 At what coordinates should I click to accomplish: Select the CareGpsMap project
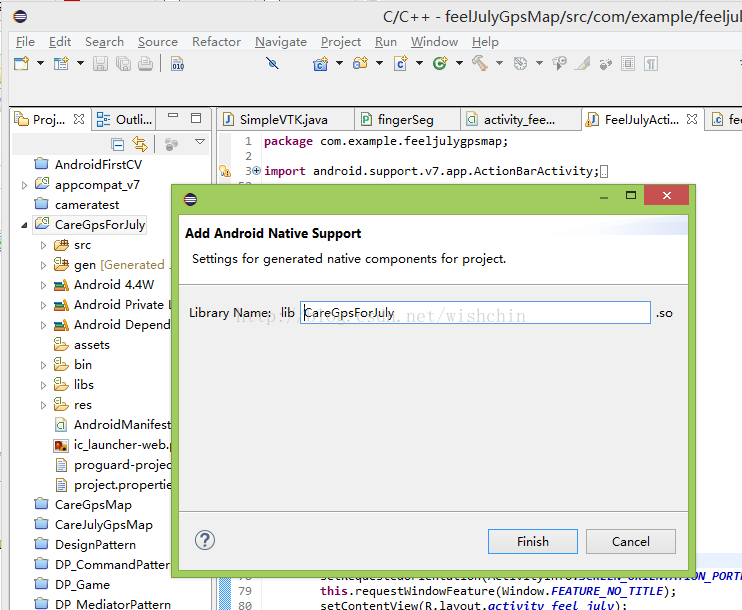click(83, 505)
